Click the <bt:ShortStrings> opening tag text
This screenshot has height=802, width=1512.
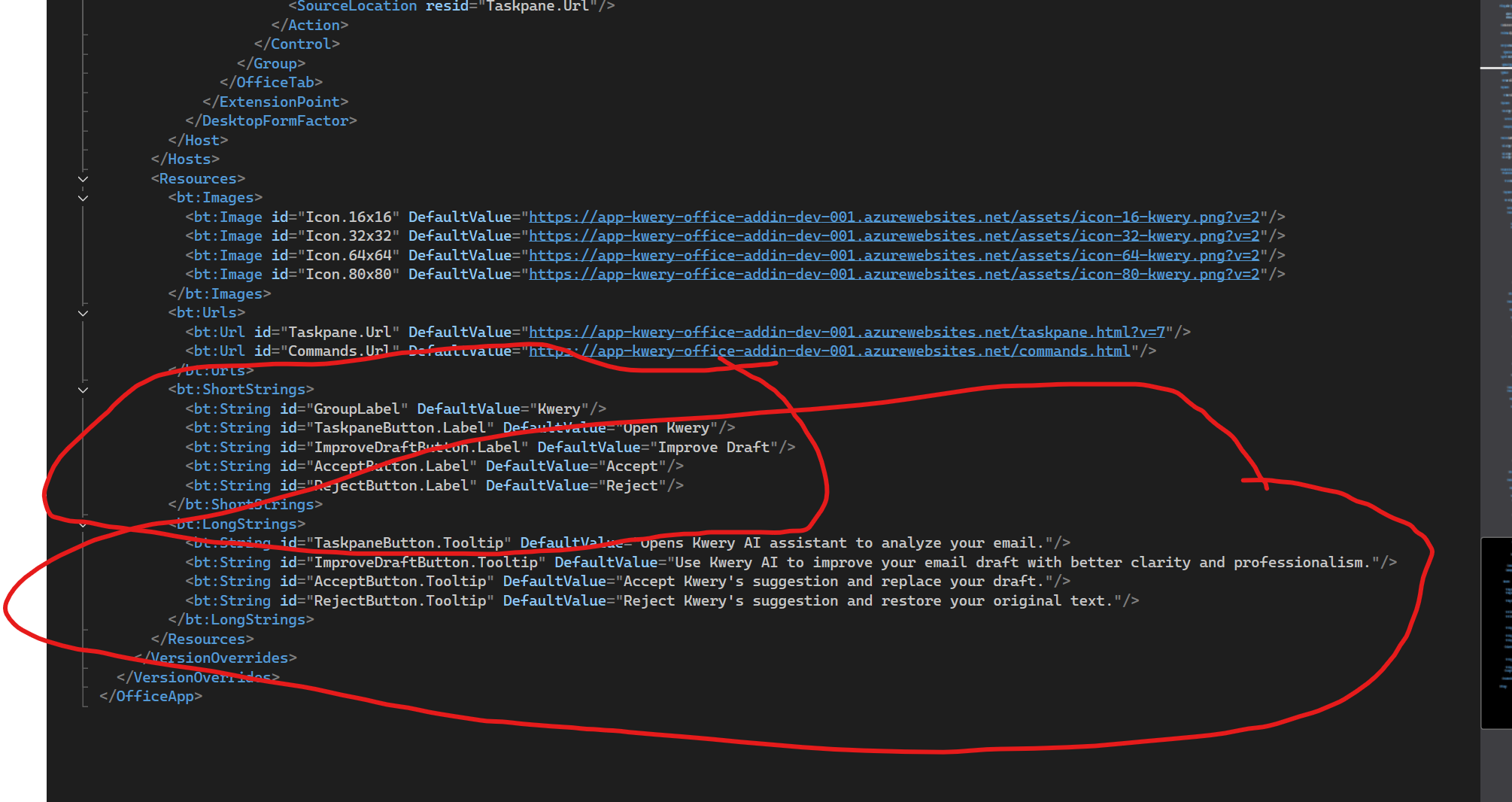point(241,390)
